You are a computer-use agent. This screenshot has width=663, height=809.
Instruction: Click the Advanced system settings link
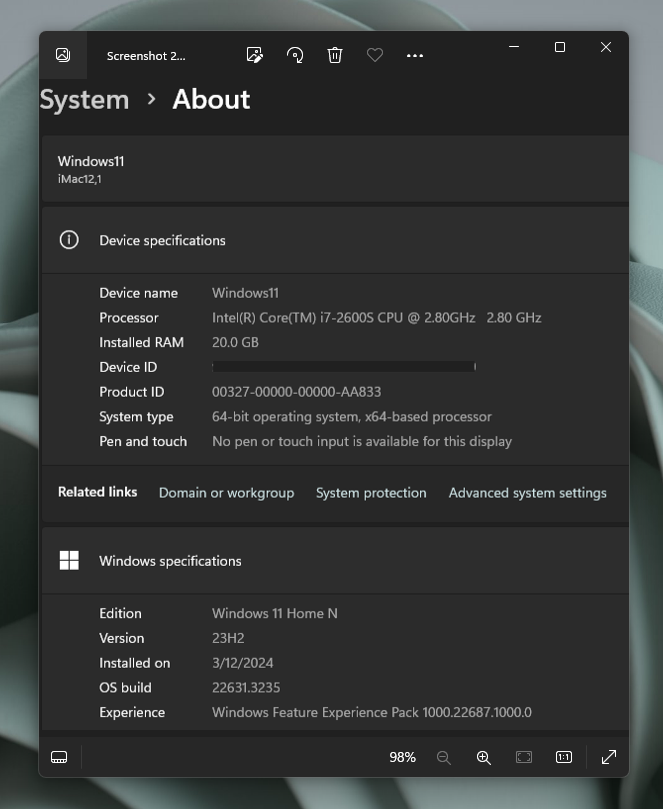pos(527,492)
